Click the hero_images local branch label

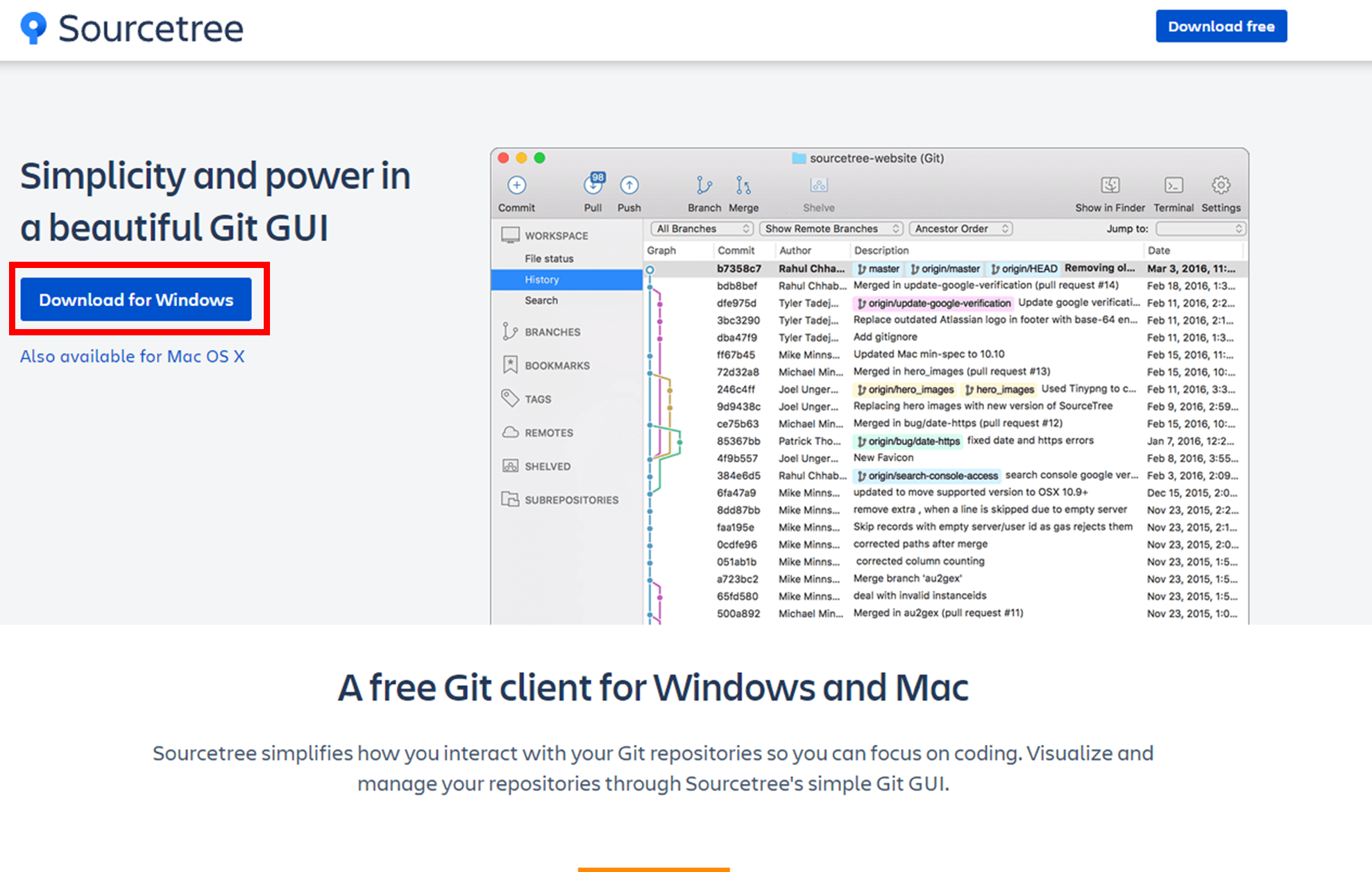[999, 389]
